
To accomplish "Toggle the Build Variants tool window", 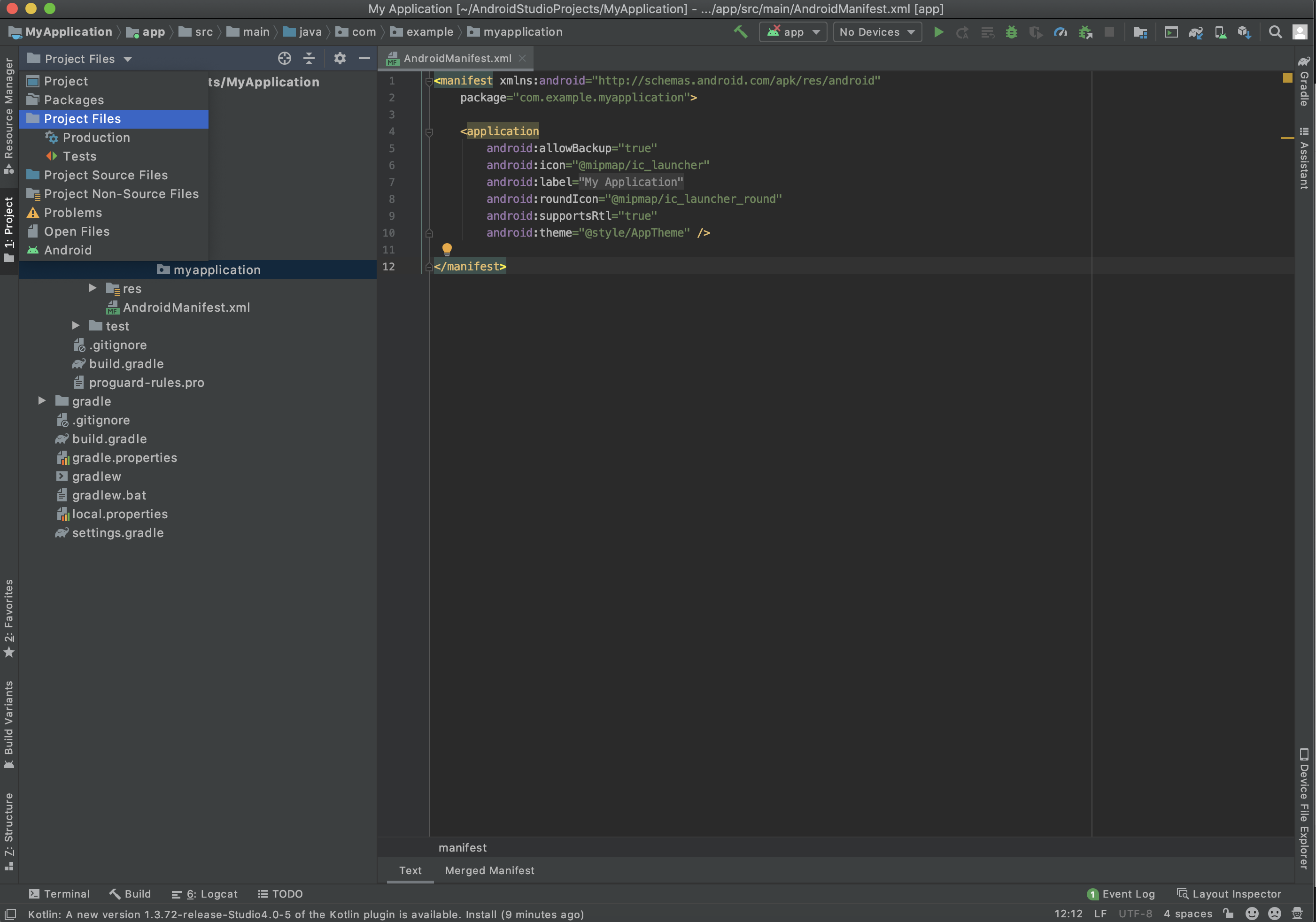I will point(8,724).
